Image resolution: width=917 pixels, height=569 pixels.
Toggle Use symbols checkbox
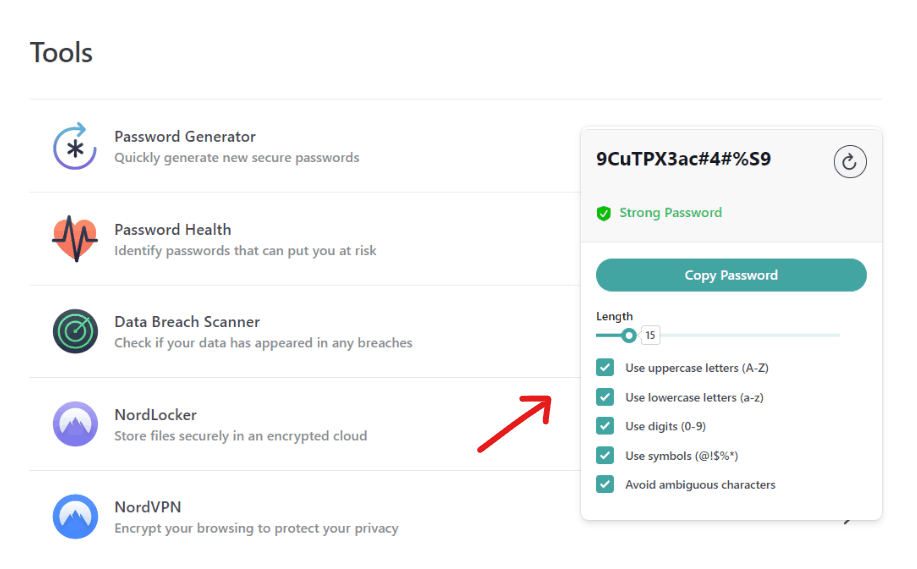(x=605, y=455)
